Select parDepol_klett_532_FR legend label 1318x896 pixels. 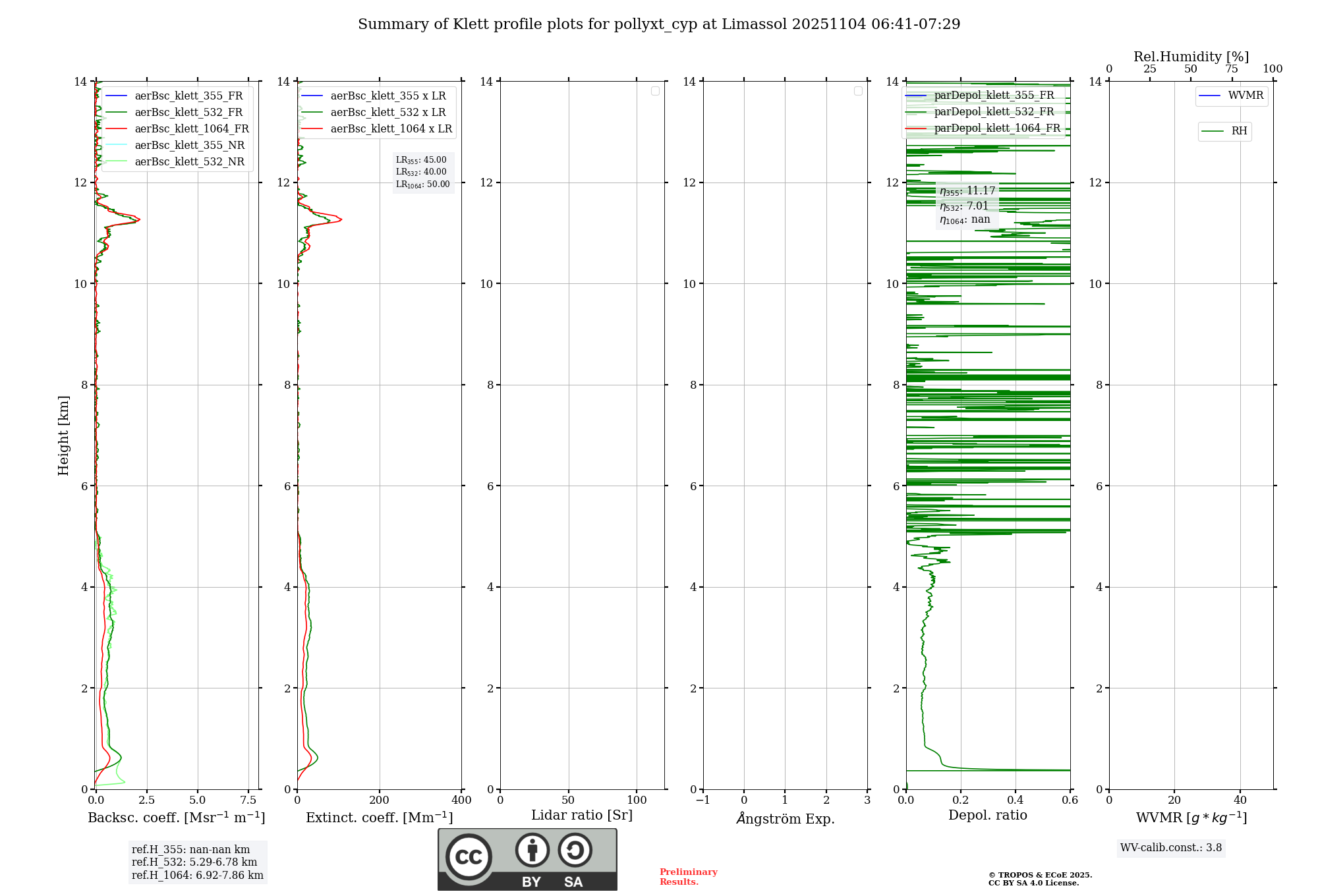coord(994,112)
